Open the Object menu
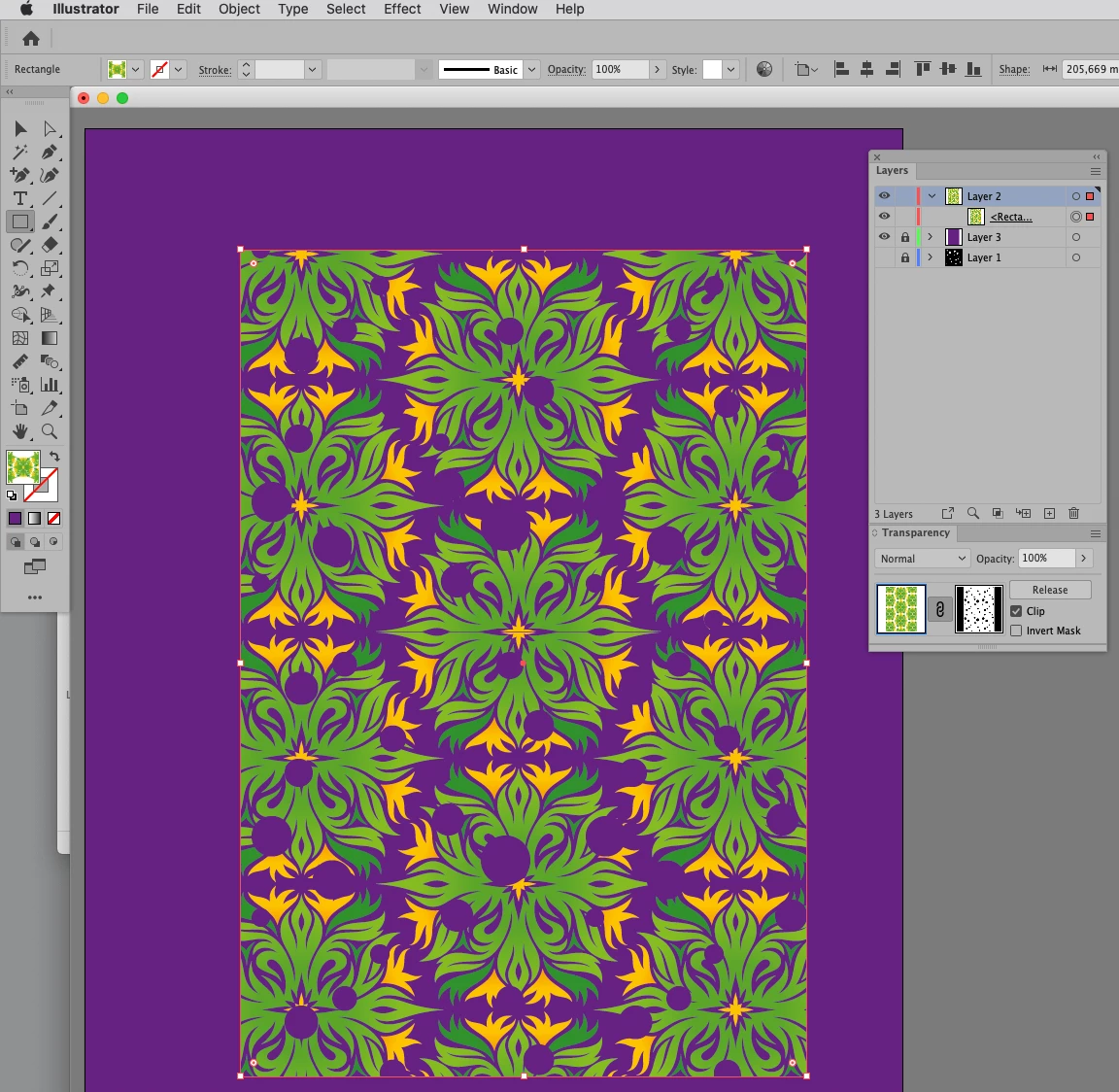The image size is (1119, 1092). 239,10
